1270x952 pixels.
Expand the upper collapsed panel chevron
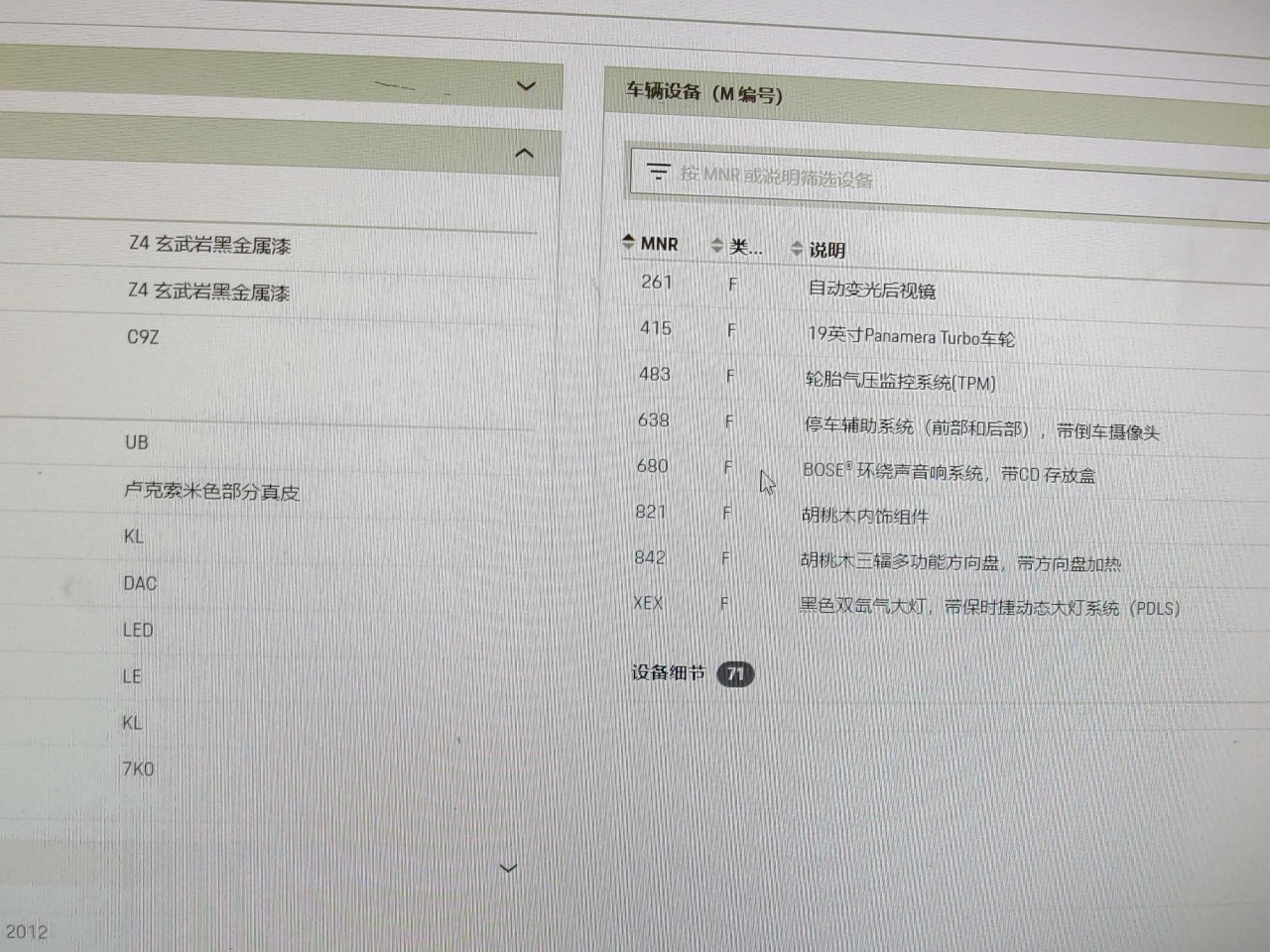click(x=526, y=86)
